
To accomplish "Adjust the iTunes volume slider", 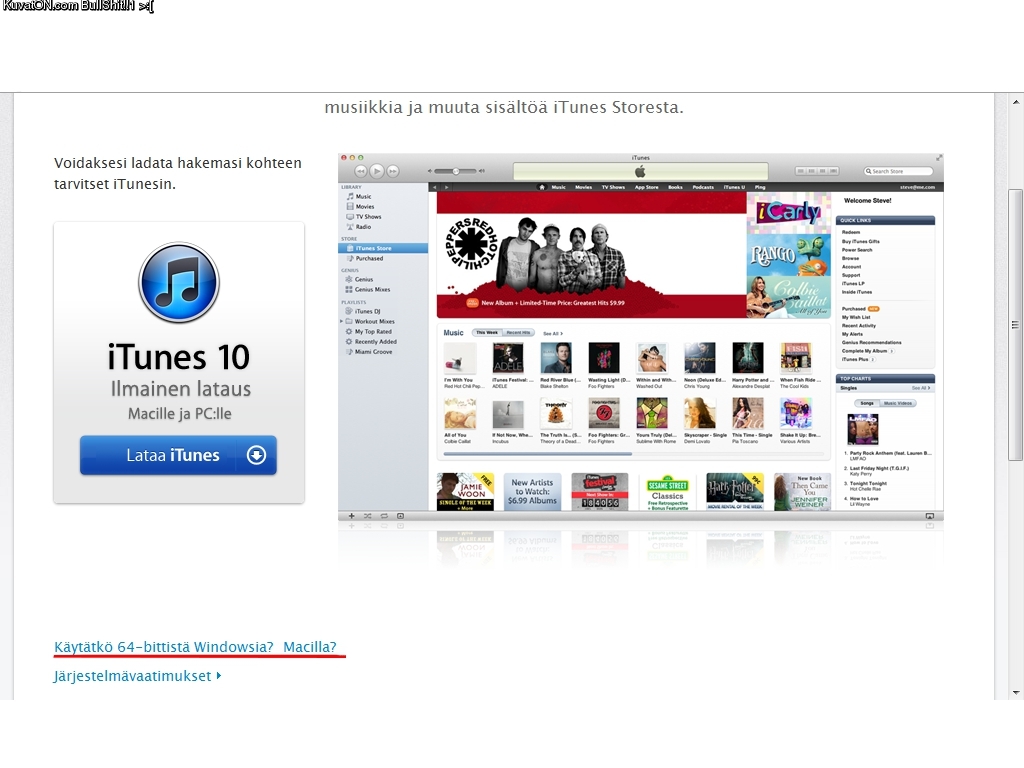I will click(x=455, y=171).
